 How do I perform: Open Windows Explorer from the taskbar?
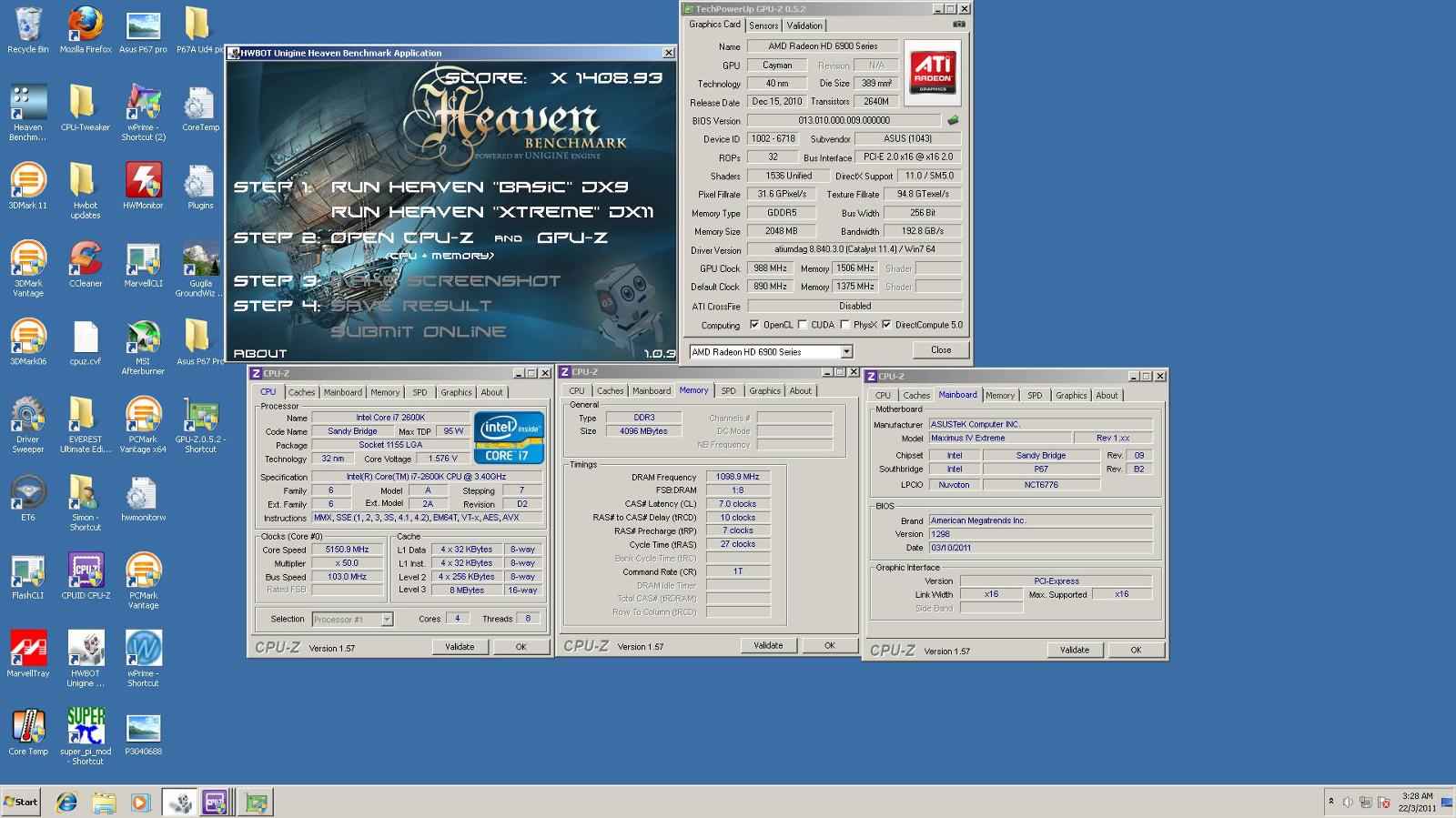pos(104,803)
